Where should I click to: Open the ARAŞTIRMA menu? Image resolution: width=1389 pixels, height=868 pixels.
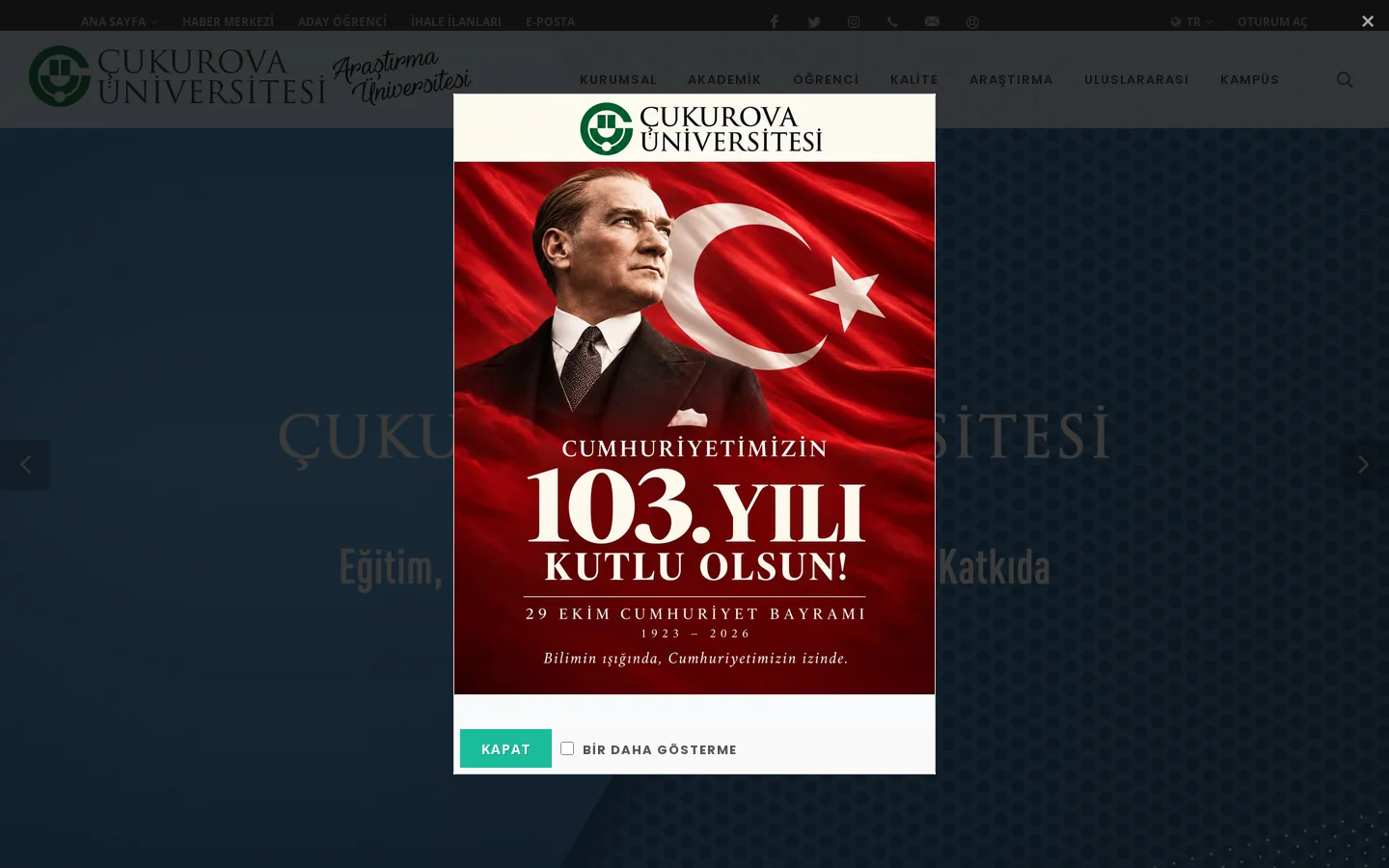[1011, 79]
